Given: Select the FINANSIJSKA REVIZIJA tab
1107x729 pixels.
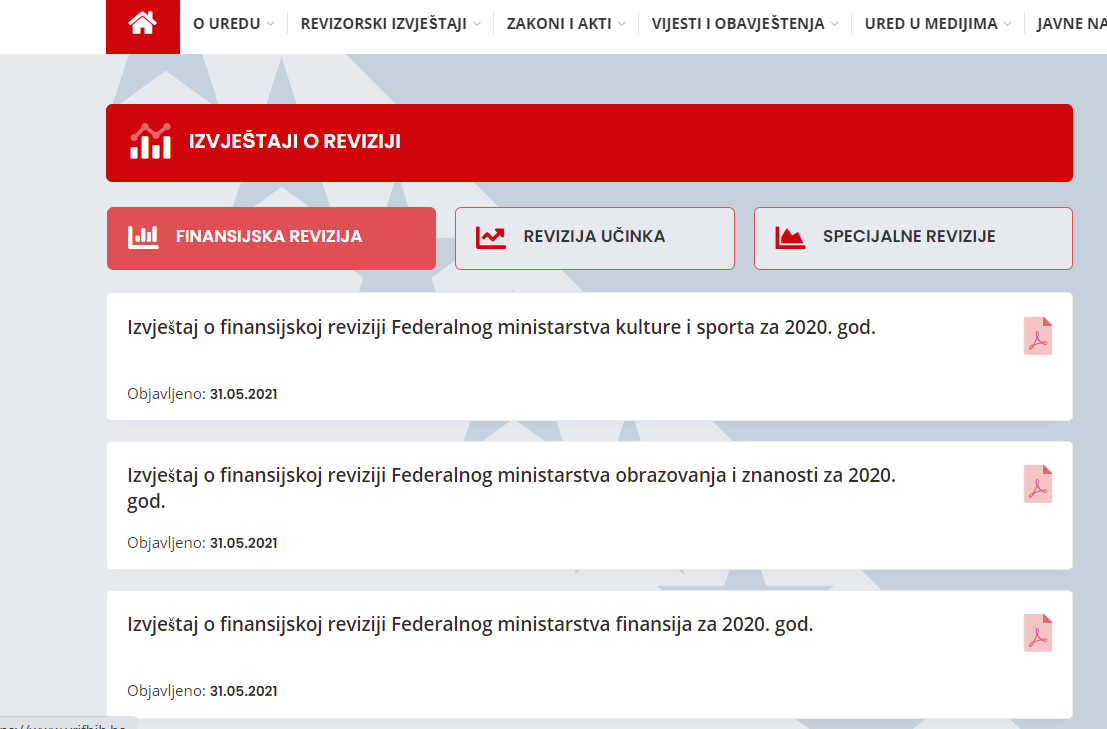Looking at the screenshot, I should click(271, 237).
